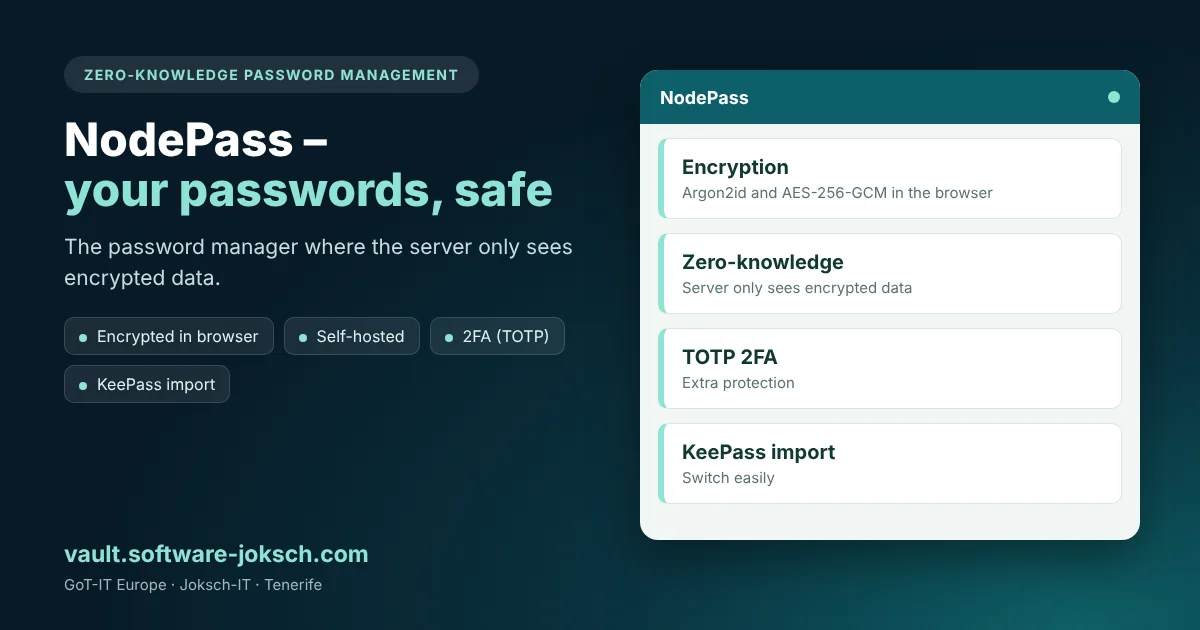Viewport: 1200px width, 630px height.
Task: Click the NodePass panel title
Action: pyautogui.click(x=704, y=98)
